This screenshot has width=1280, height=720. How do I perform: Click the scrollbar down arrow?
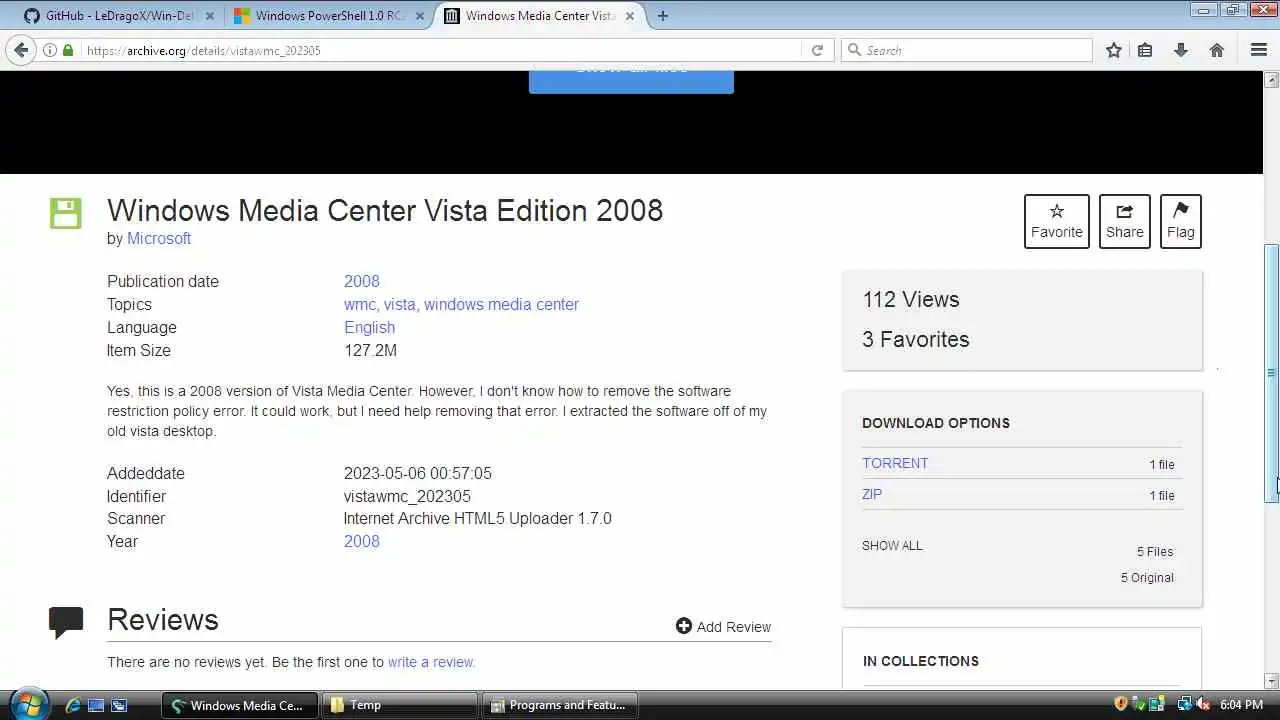(1271, 681)
